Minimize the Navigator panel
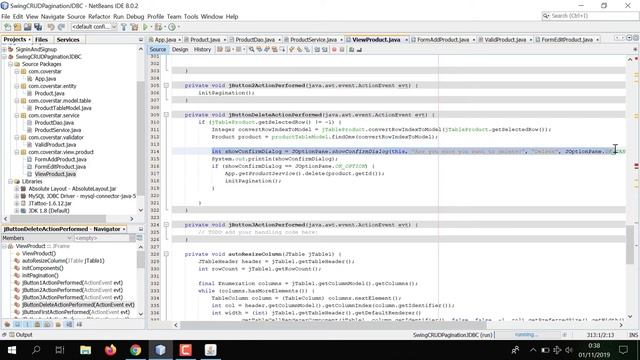The width and height of the screenshot is (640, 360). tap(141, 229)
